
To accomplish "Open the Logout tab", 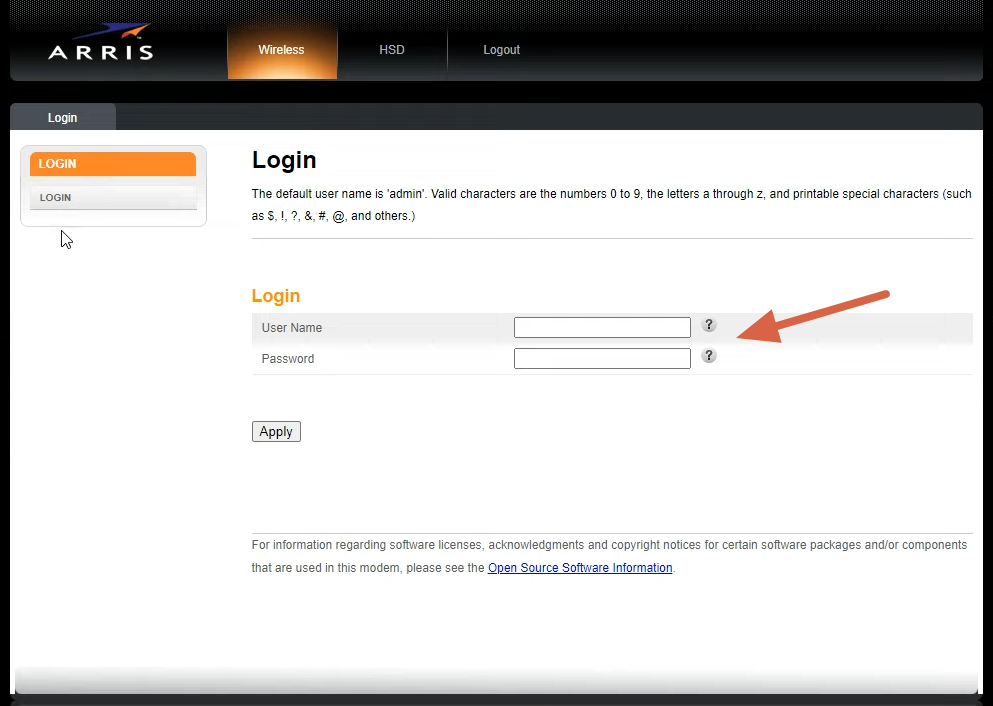I will tap(501, 49).
